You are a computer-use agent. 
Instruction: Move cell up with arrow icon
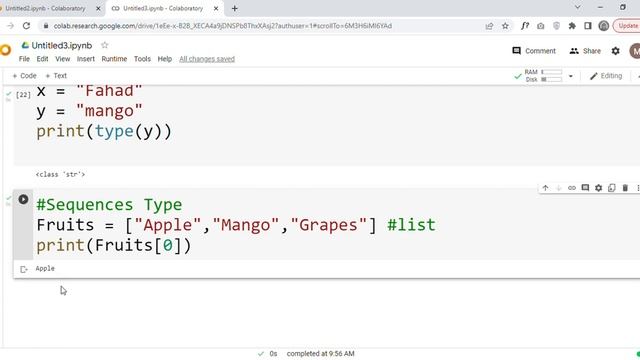tap(545, 188)
